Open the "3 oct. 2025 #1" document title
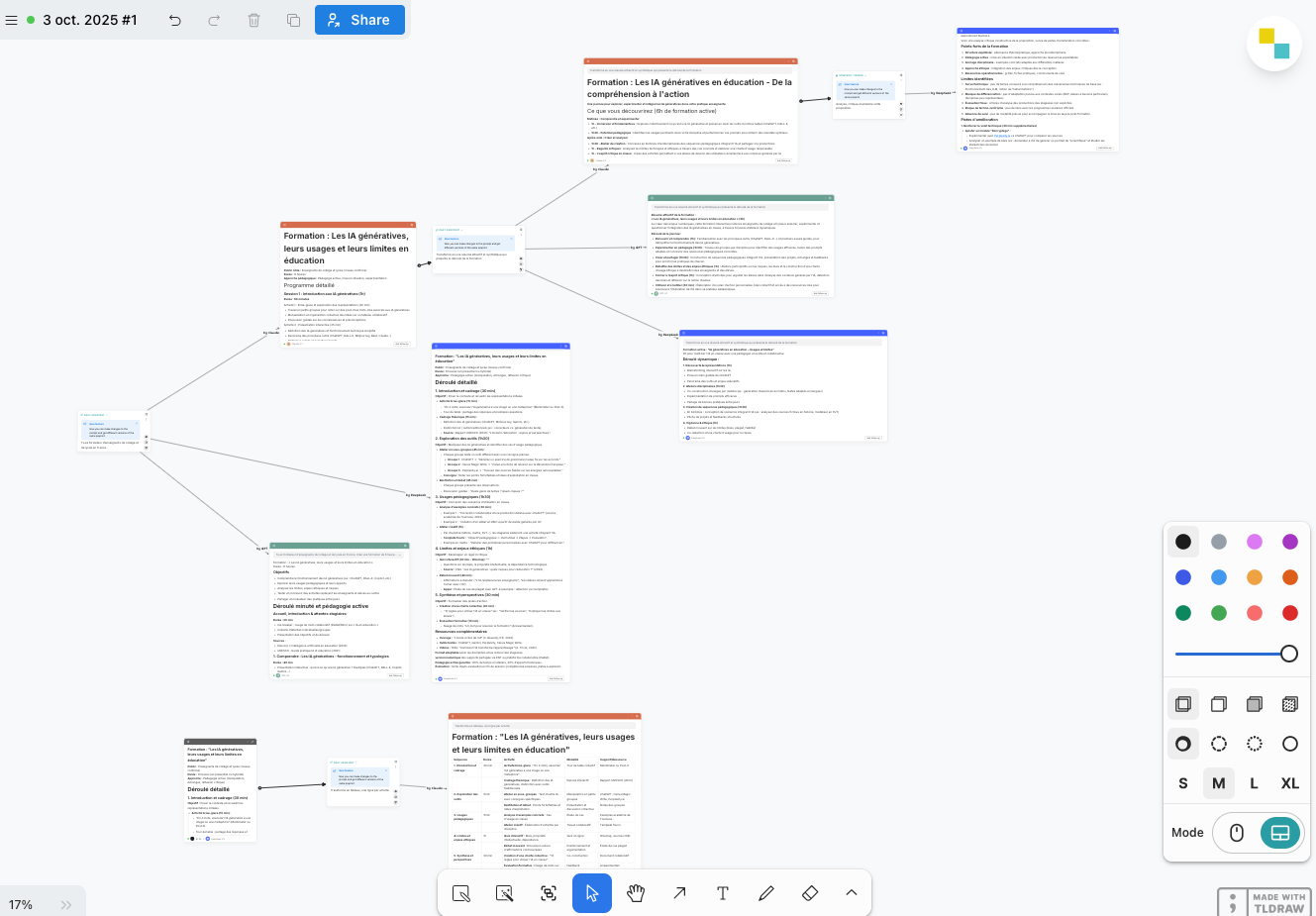Viewport: 1316px width, 916px height. (x=89, y=20)
